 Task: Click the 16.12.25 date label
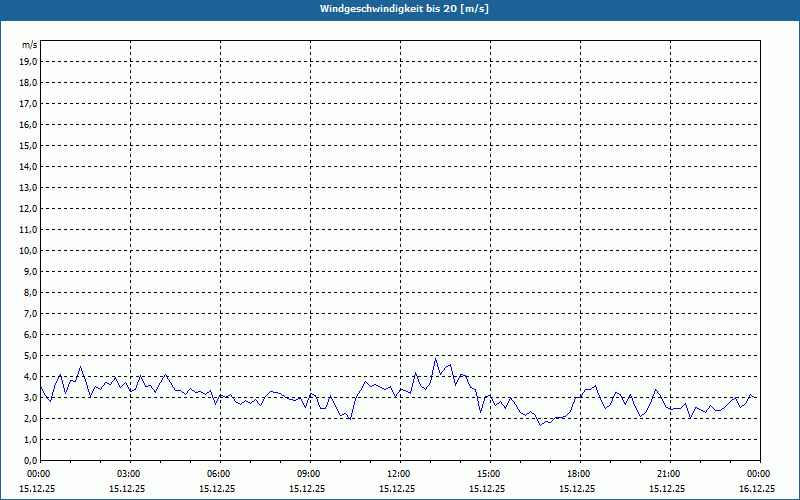tap(756, 489)
